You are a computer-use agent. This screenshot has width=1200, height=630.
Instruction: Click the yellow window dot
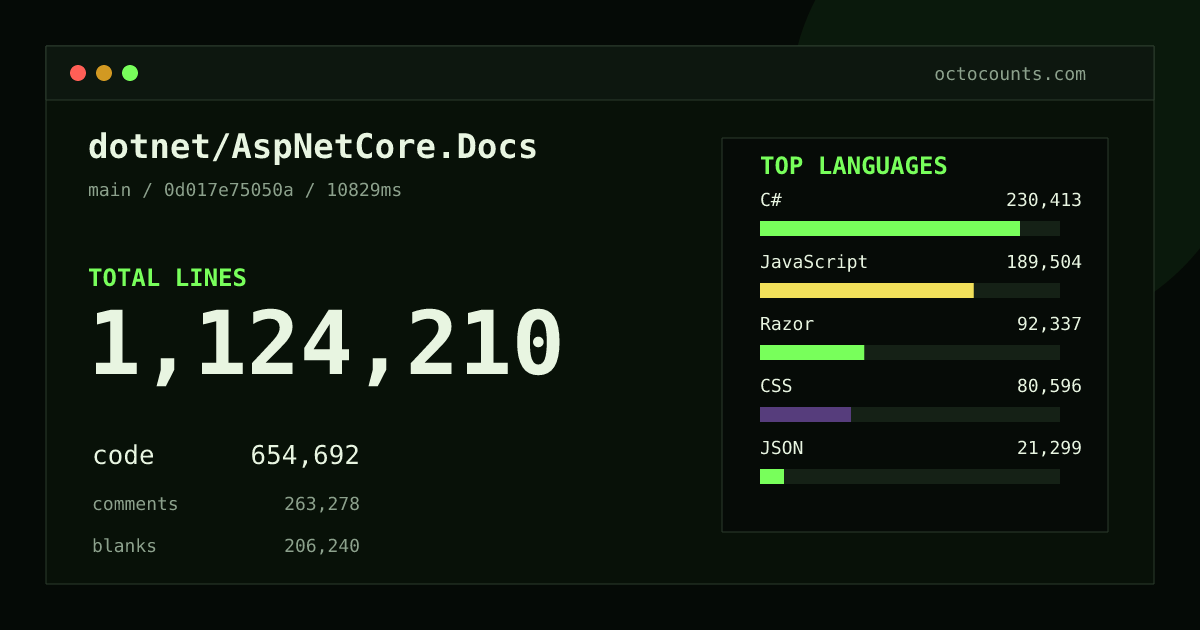tap(104, 73)
